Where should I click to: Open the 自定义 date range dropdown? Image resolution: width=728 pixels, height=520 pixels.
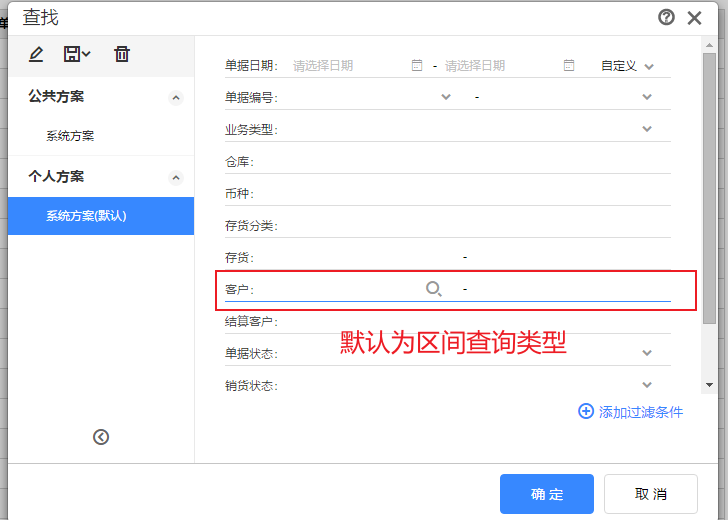coord(627,66)
